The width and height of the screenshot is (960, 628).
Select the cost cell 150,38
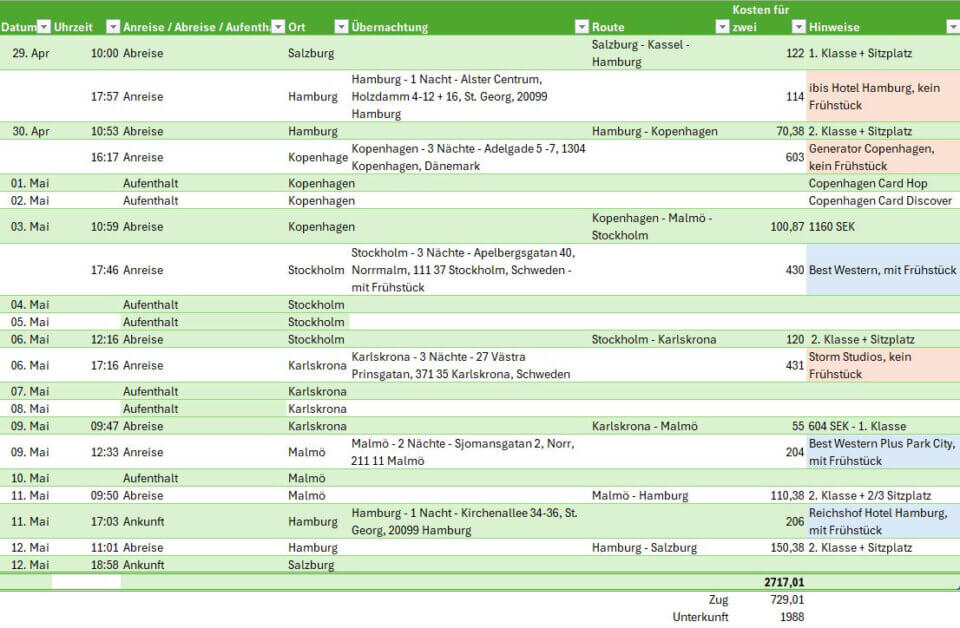[768, 548]
